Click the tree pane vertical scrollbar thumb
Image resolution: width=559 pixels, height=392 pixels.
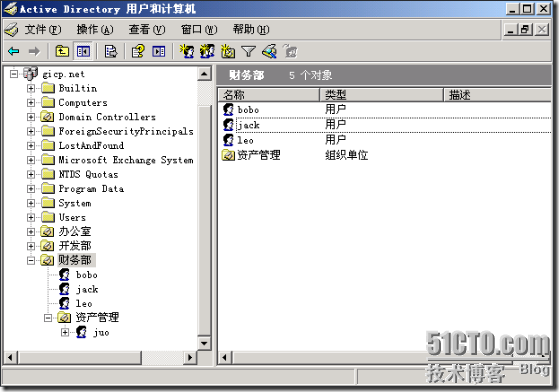pos(204,221)
